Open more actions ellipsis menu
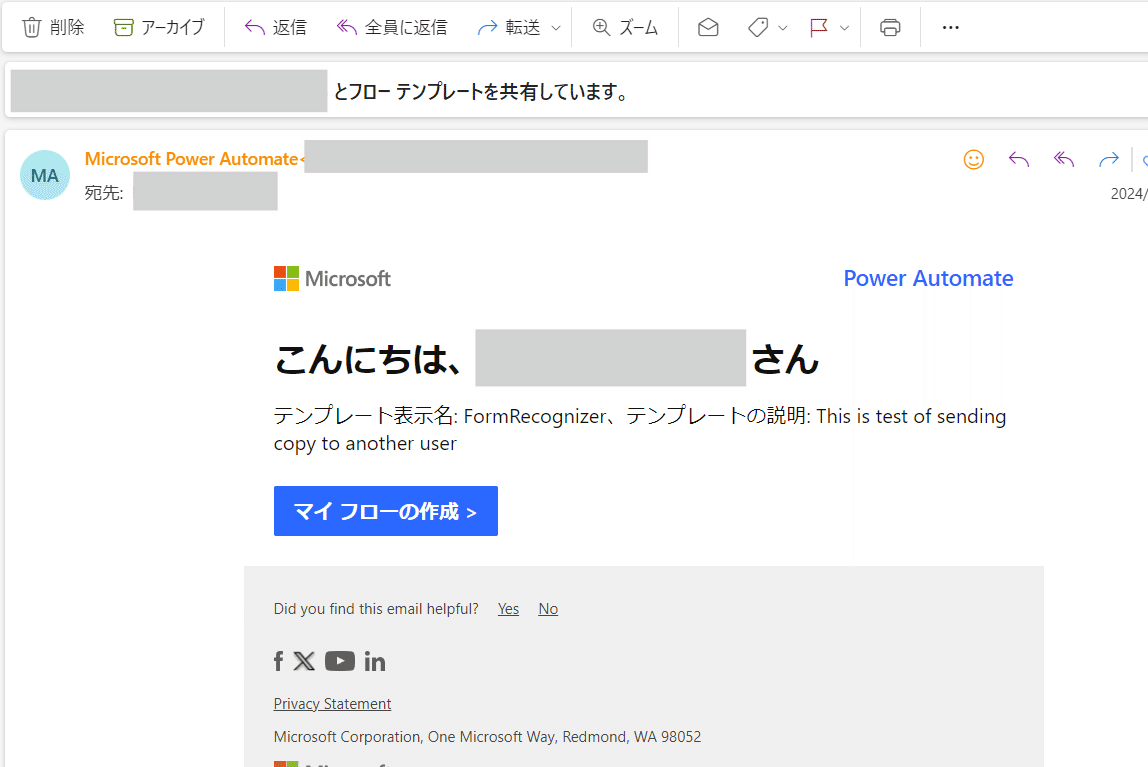1148x767 pixels. coord(950,28)
